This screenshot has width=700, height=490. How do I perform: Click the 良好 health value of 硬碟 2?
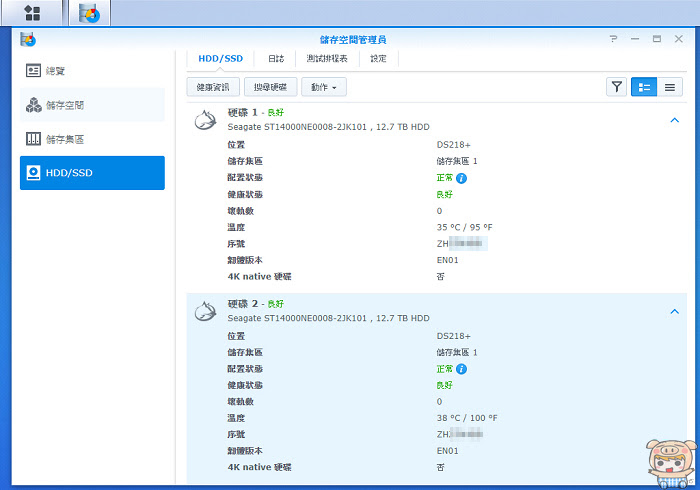[444, 385]
